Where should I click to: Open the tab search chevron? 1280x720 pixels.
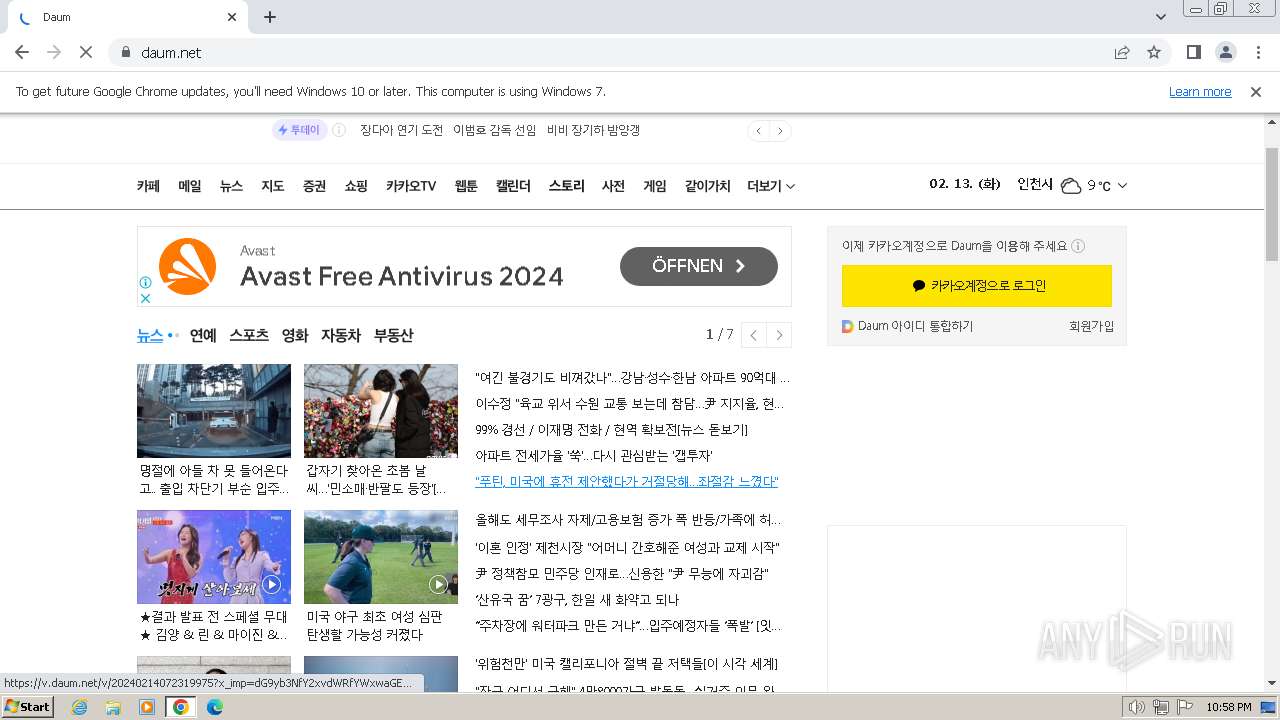(1161, 17)
